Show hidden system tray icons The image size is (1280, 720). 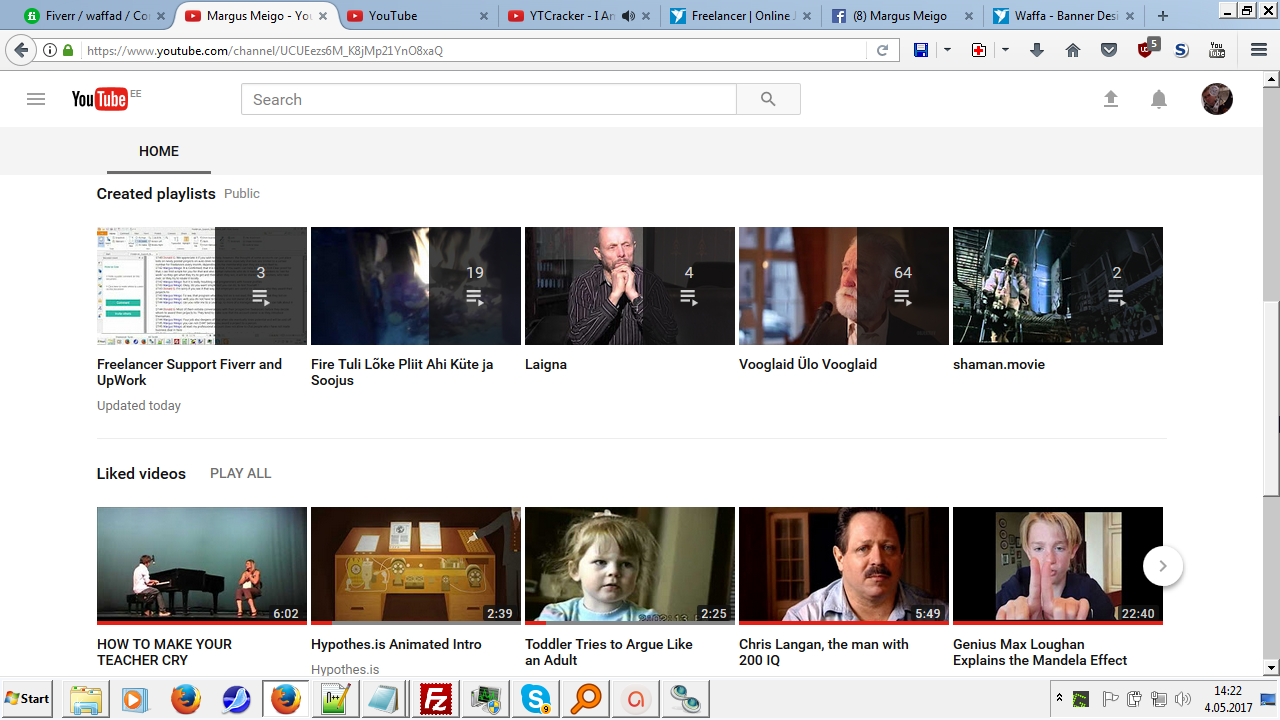[x=1059, y=698]
